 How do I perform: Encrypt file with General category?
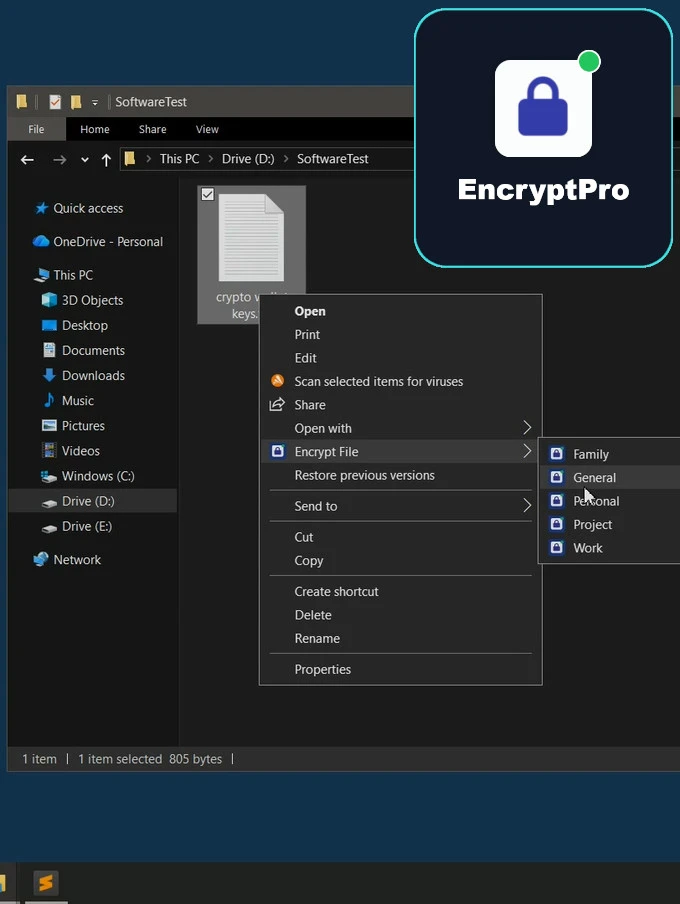(x=610, y=477)
